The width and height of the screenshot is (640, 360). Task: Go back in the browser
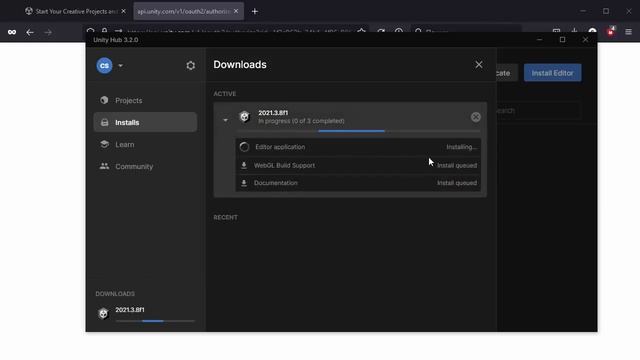pos(30,32)
